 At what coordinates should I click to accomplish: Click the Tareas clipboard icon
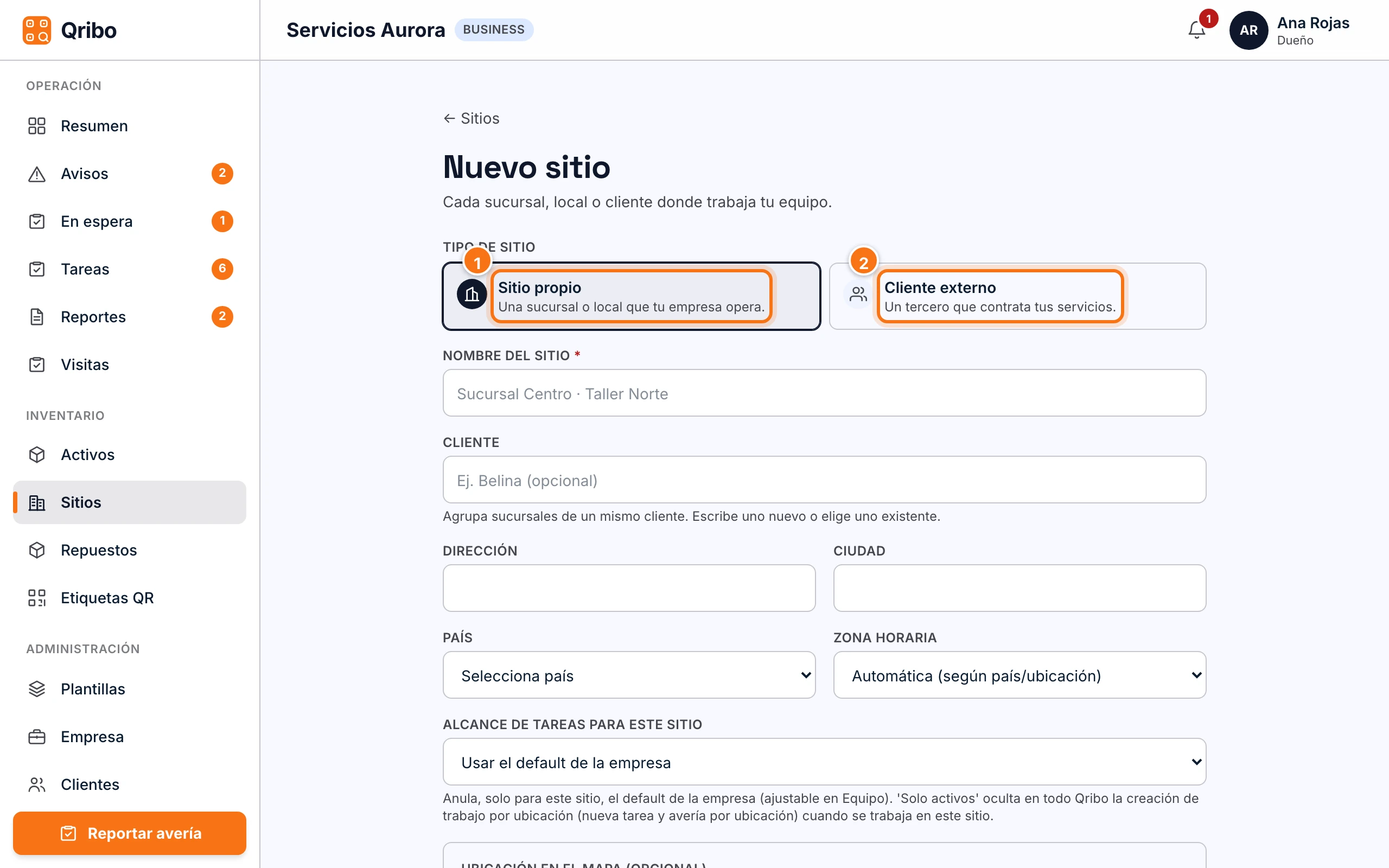(x=37, y=269)
